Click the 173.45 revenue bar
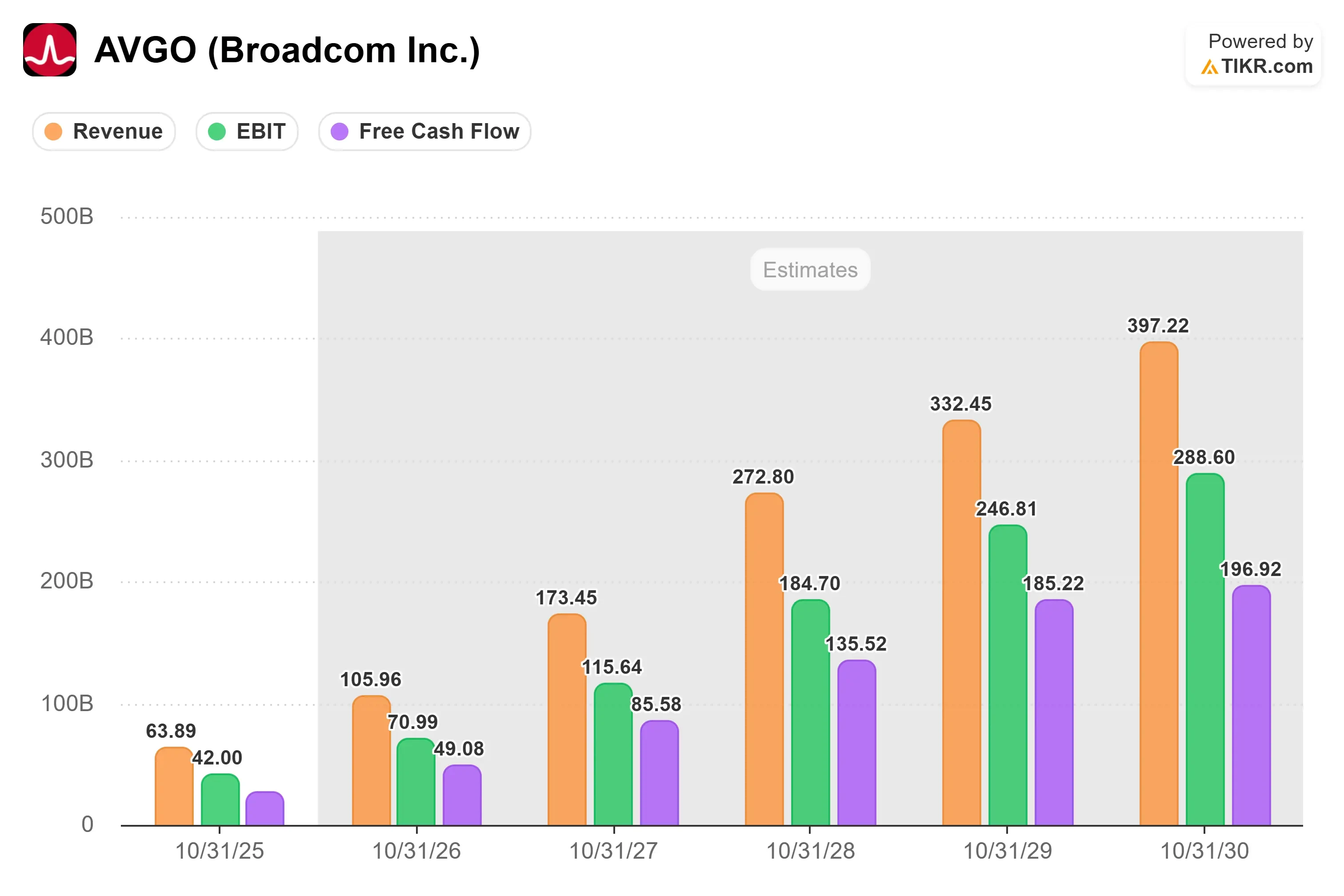Image resolution: width=1344 pixels, height=896 pixels. [567, 720]
